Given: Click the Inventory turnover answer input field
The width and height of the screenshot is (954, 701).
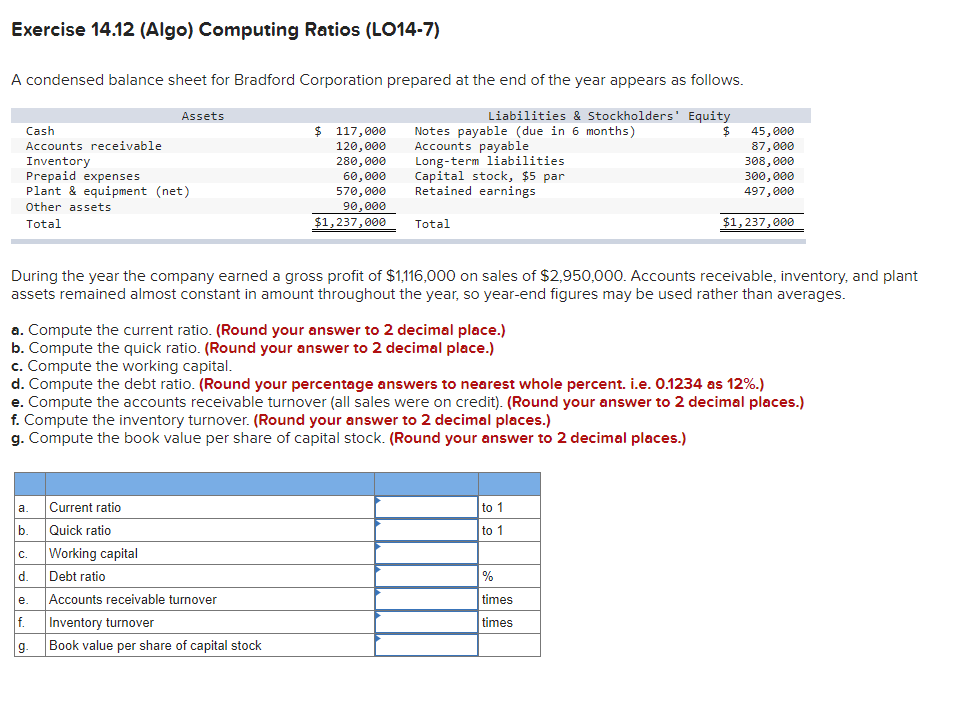Looking at the screenshot, I should tap(426, 623).
